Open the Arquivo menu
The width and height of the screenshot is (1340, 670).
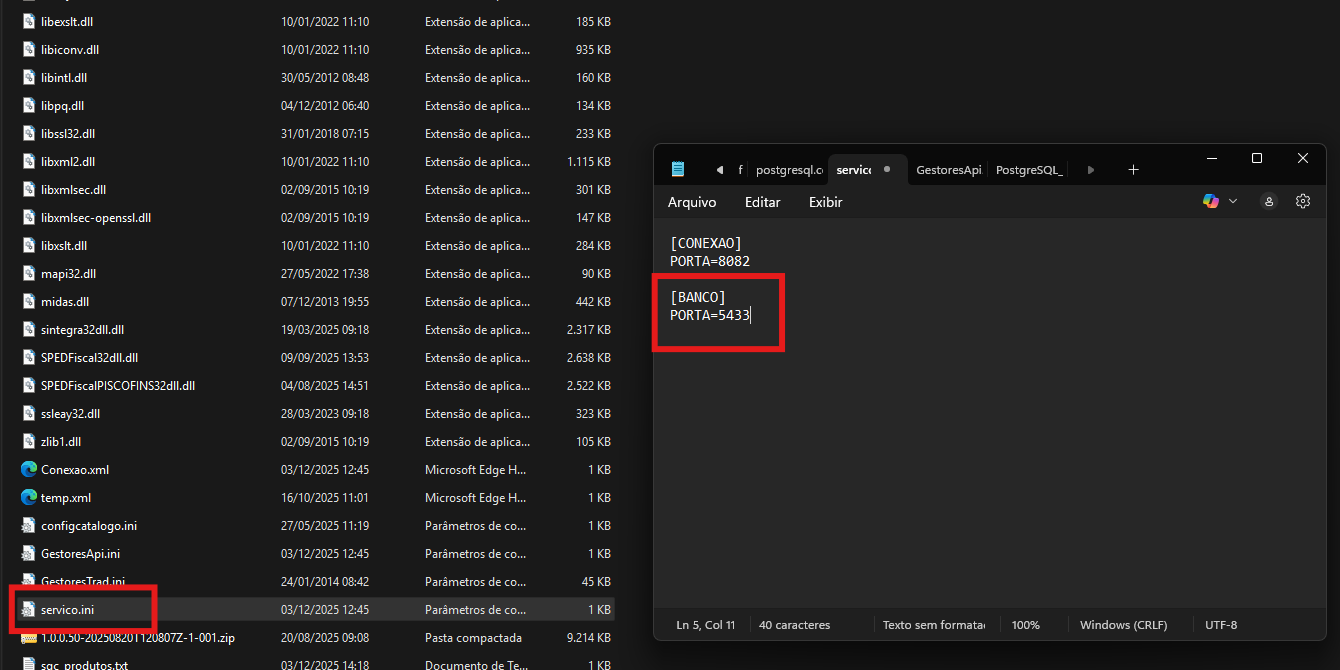[x=692, y=202]
